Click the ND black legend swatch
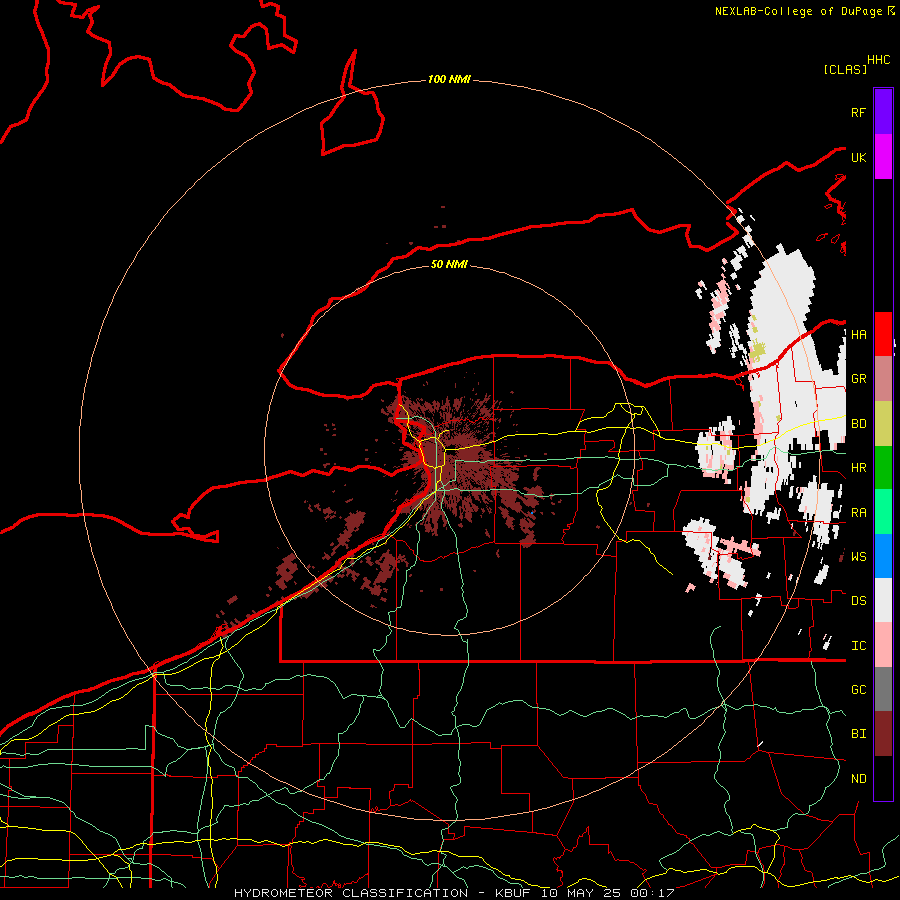 (883, 778)
